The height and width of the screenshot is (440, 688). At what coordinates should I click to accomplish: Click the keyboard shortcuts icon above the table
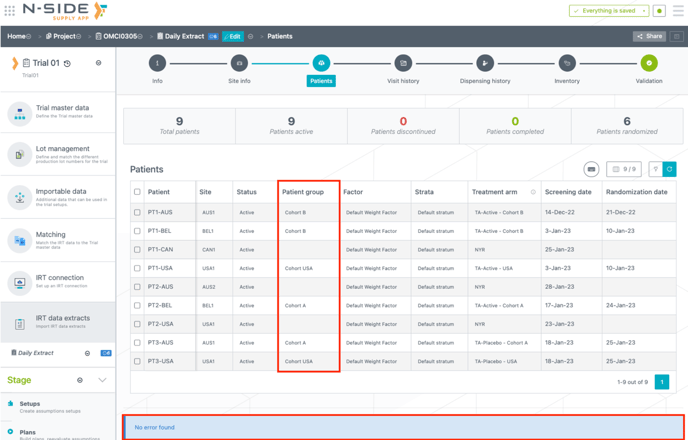click(x=591, y=170)
